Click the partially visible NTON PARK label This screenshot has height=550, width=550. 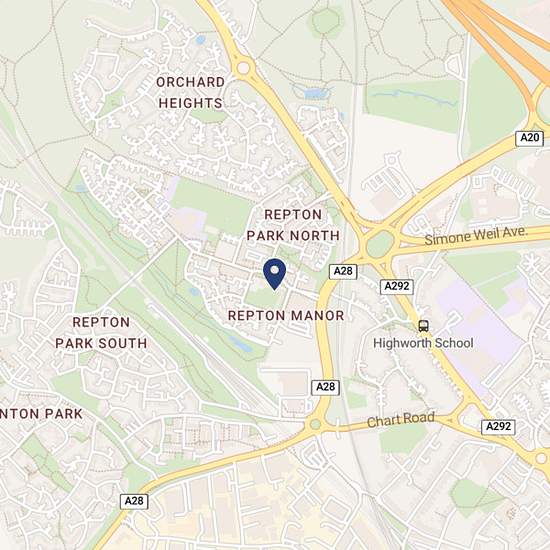(x=41, y=414)
